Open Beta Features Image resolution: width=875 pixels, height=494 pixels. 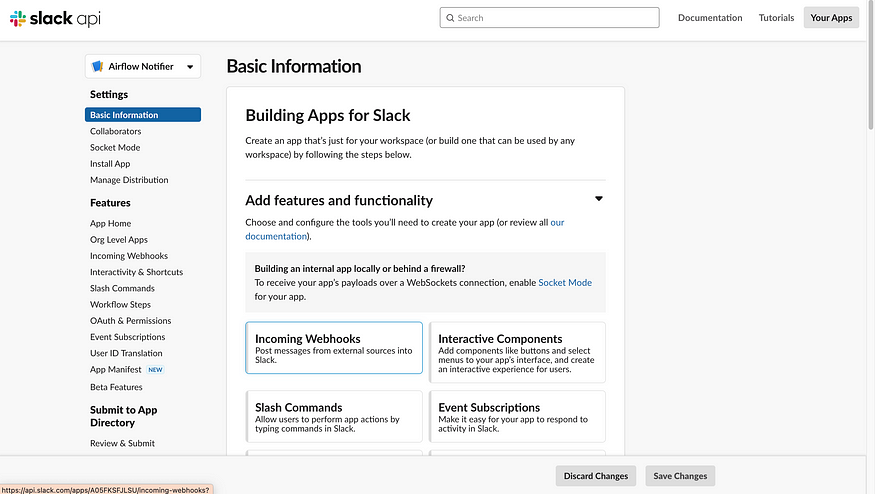(x=116, y=387)
